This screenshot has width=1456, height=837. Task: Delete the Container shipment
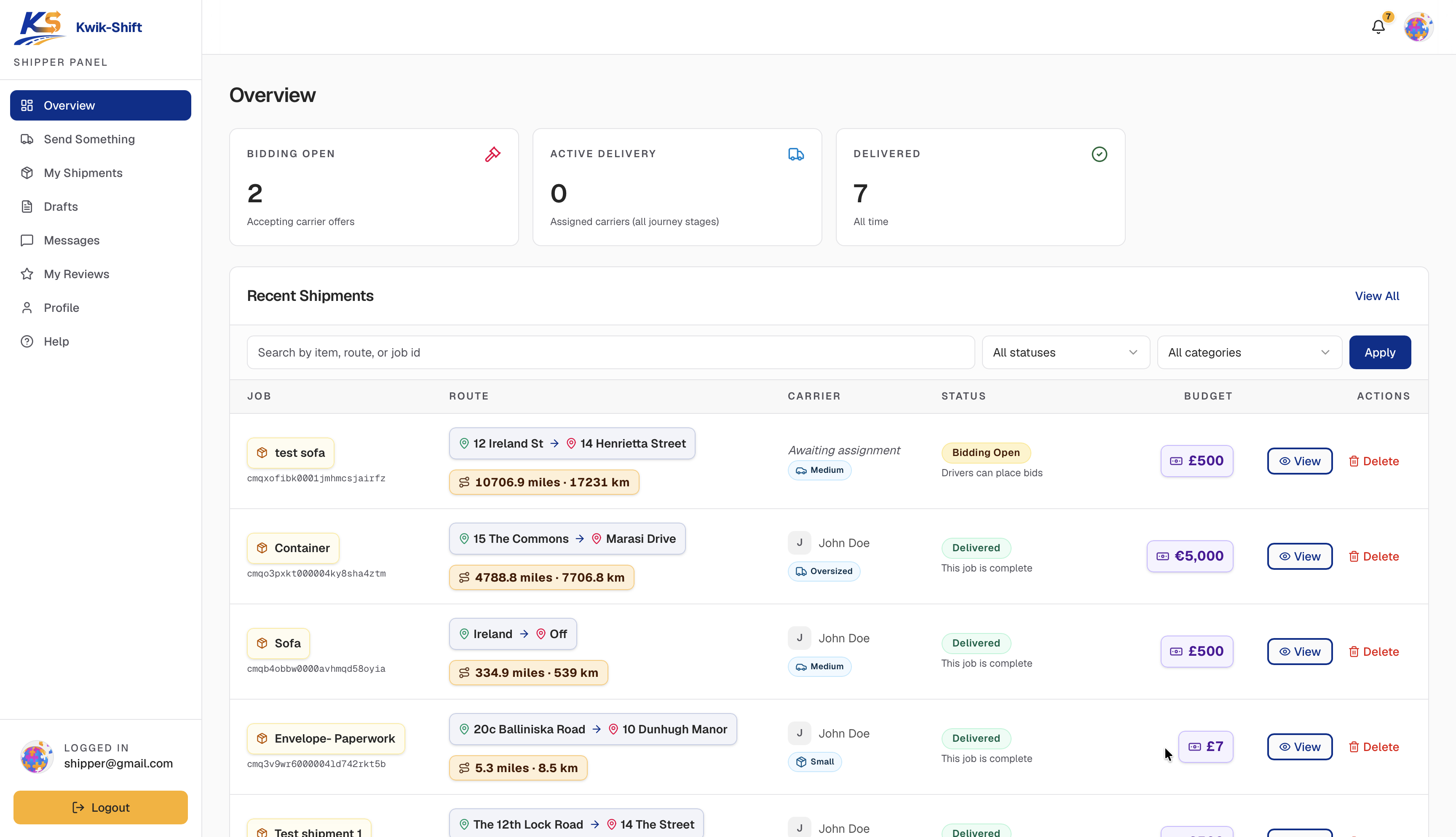1373,556
